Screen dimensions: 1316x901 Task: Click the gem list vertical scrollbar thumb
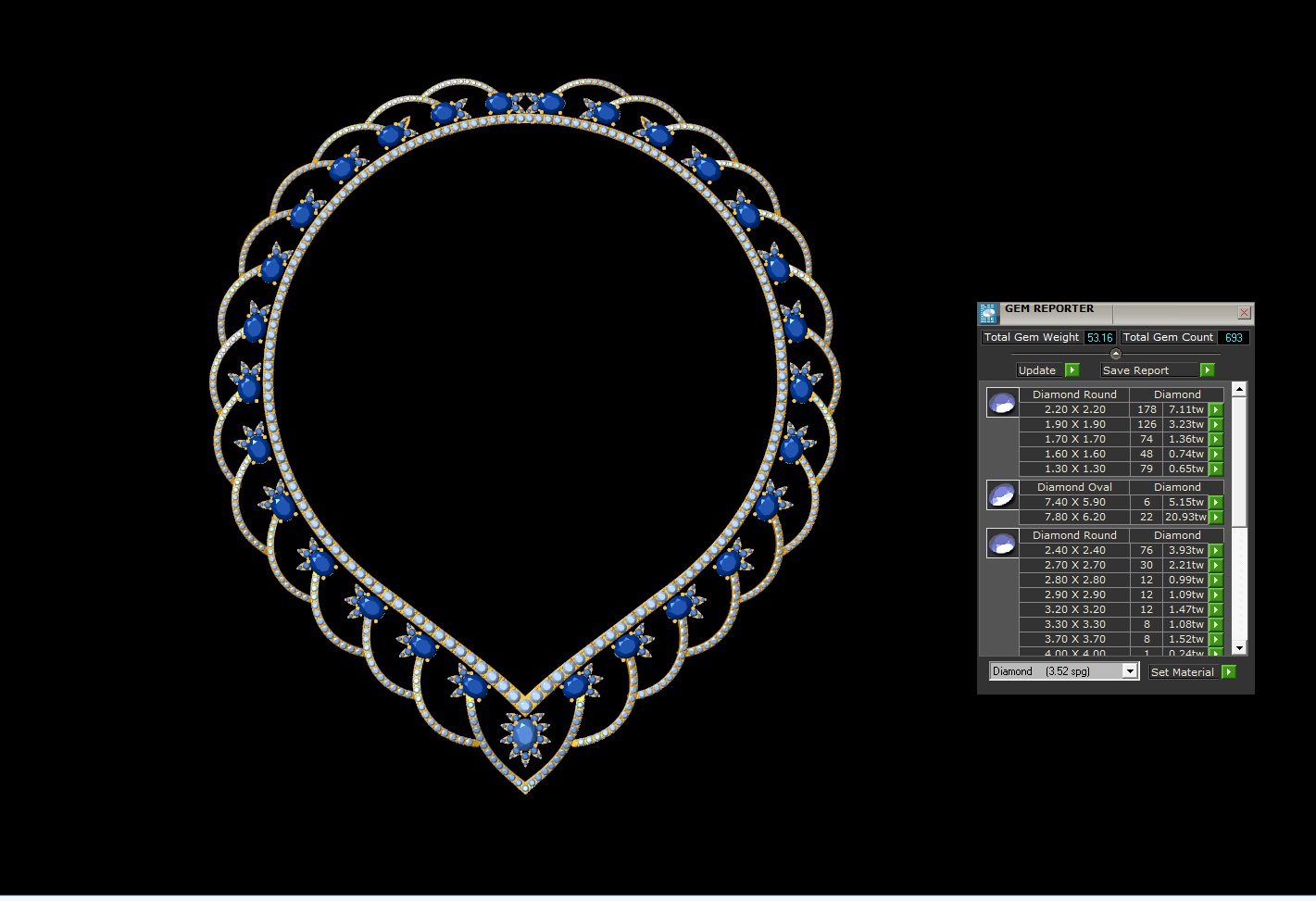point(1239,462)
